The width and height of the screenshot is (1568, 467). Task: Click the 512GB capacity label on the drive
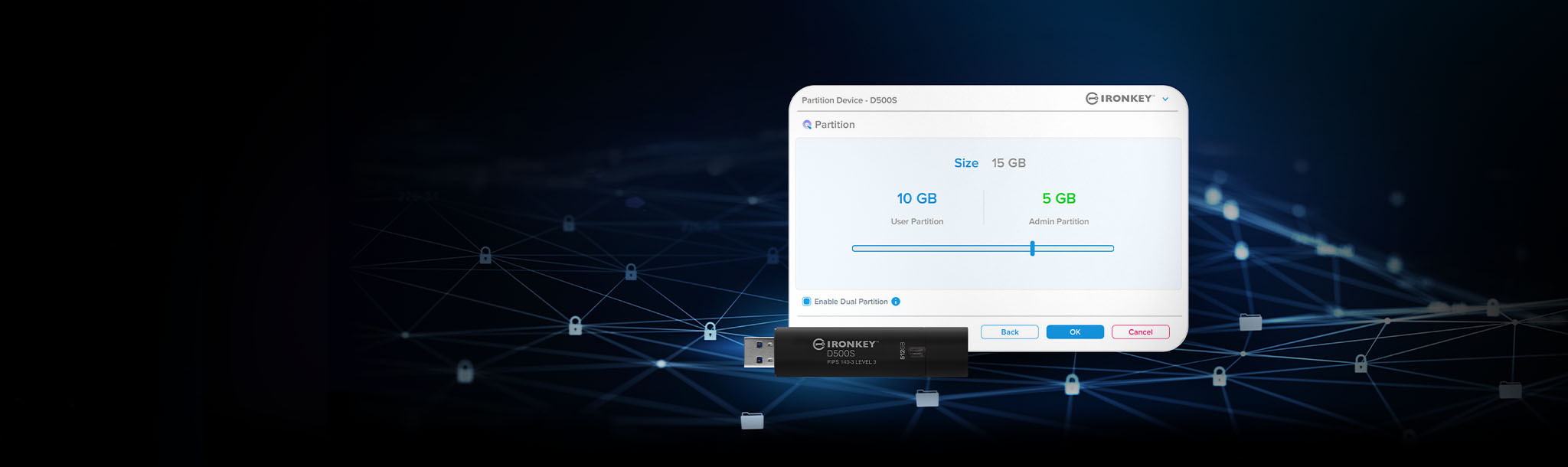[x=902, y=351]
